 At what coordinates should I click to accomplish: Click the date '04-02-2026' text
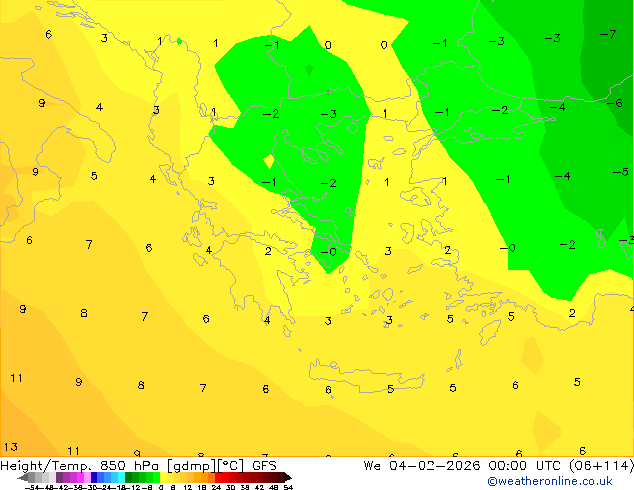click(435, 466)
